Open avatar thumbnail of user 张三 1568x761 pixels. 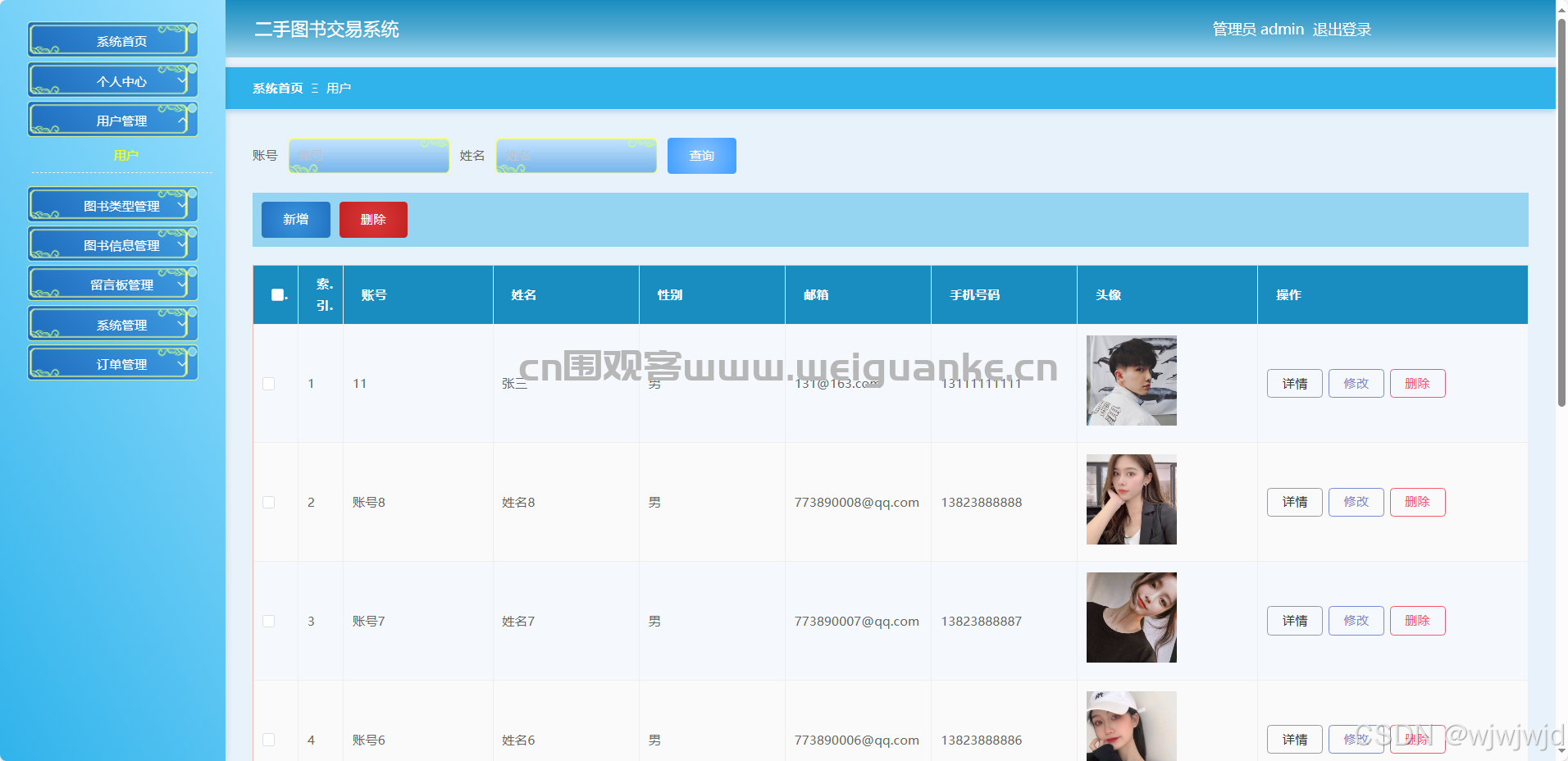point(1132,380)
